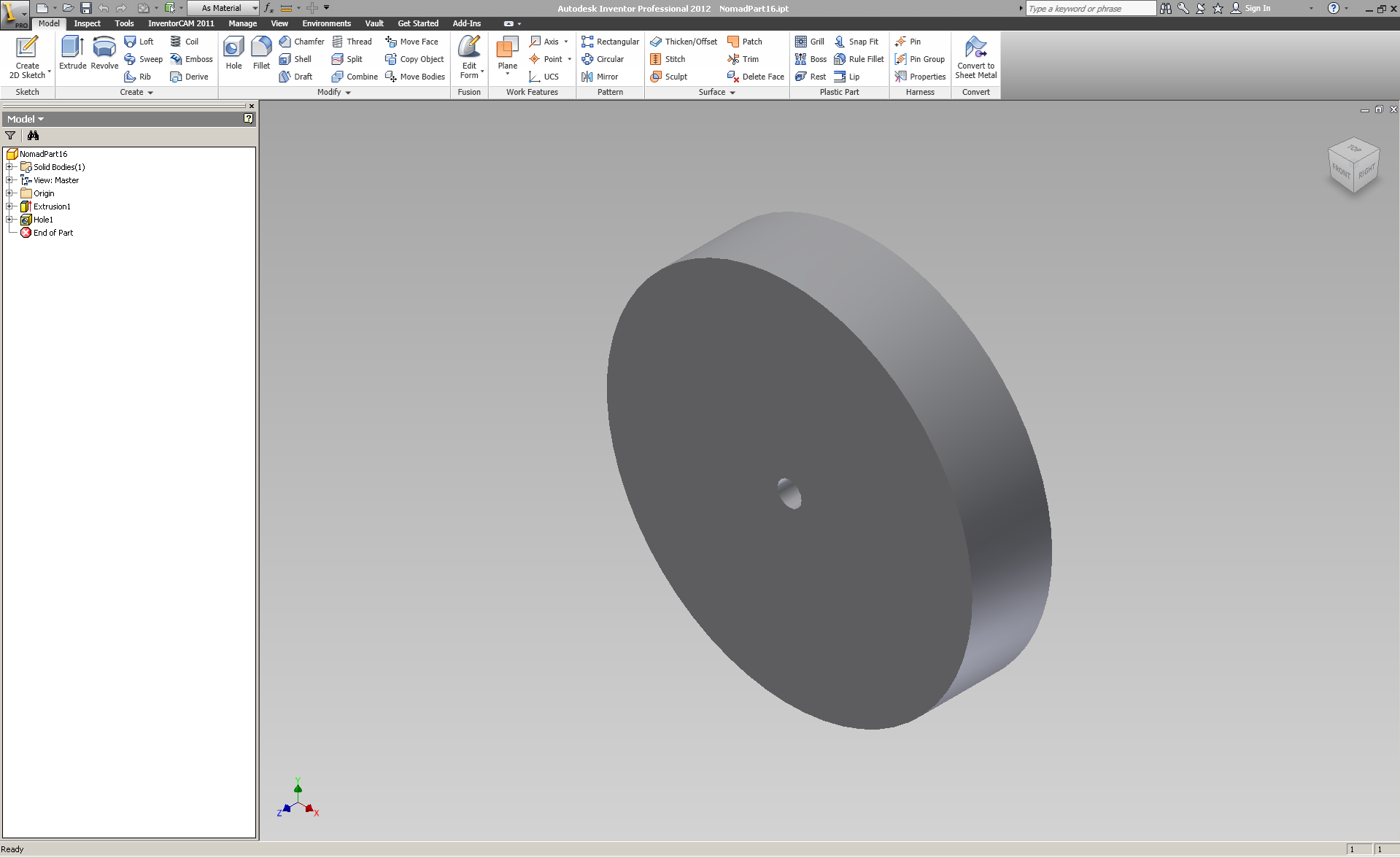Click the ViewCube FRONT face

(x=1341, y=171)
